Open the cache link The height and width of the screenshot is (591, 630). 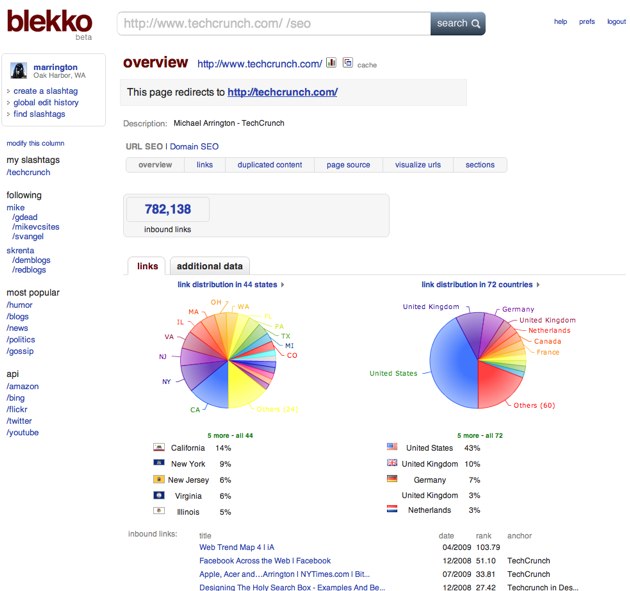coord(367,65)
